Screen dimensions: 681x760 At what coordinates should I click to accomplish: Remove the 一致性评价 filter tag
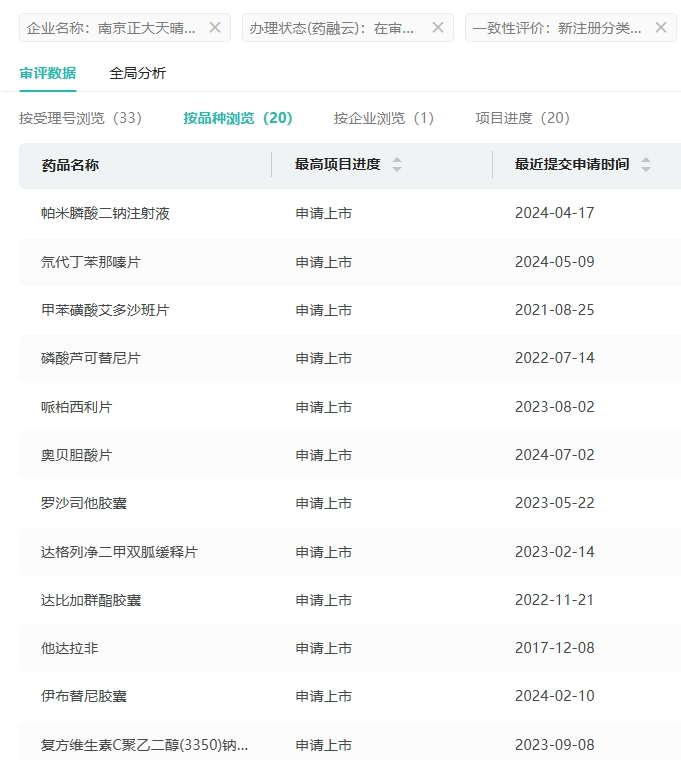click(x=660, y=28)
